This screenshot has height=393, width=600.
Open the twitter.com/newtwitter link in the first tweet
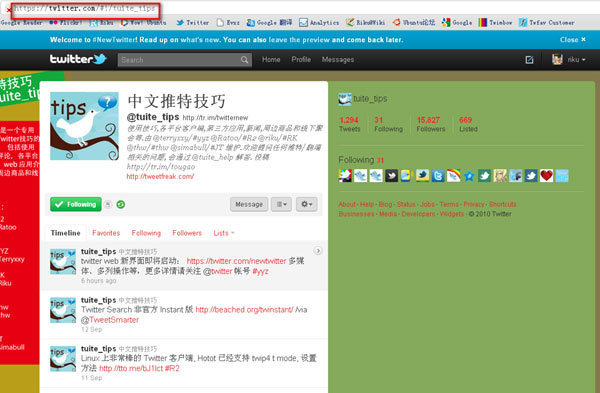click(x=236, y=261)
